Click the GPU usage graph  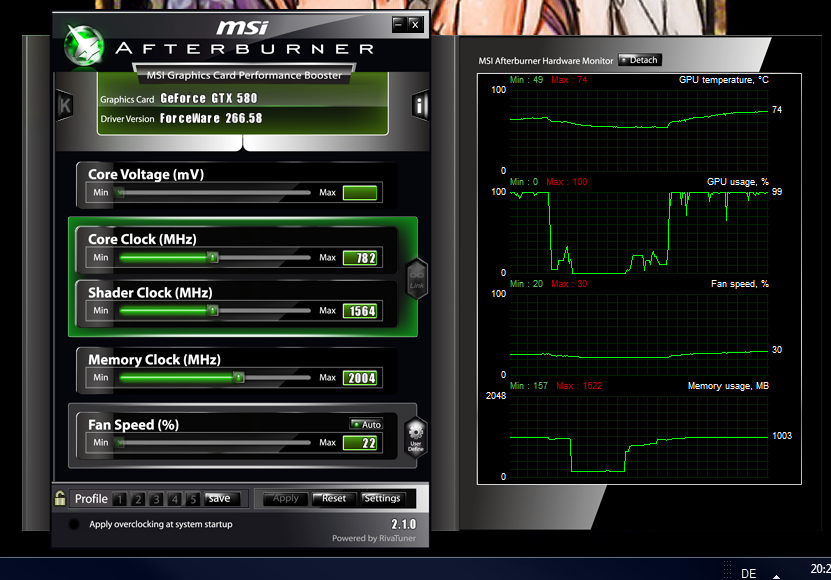[x=639, y=232]
